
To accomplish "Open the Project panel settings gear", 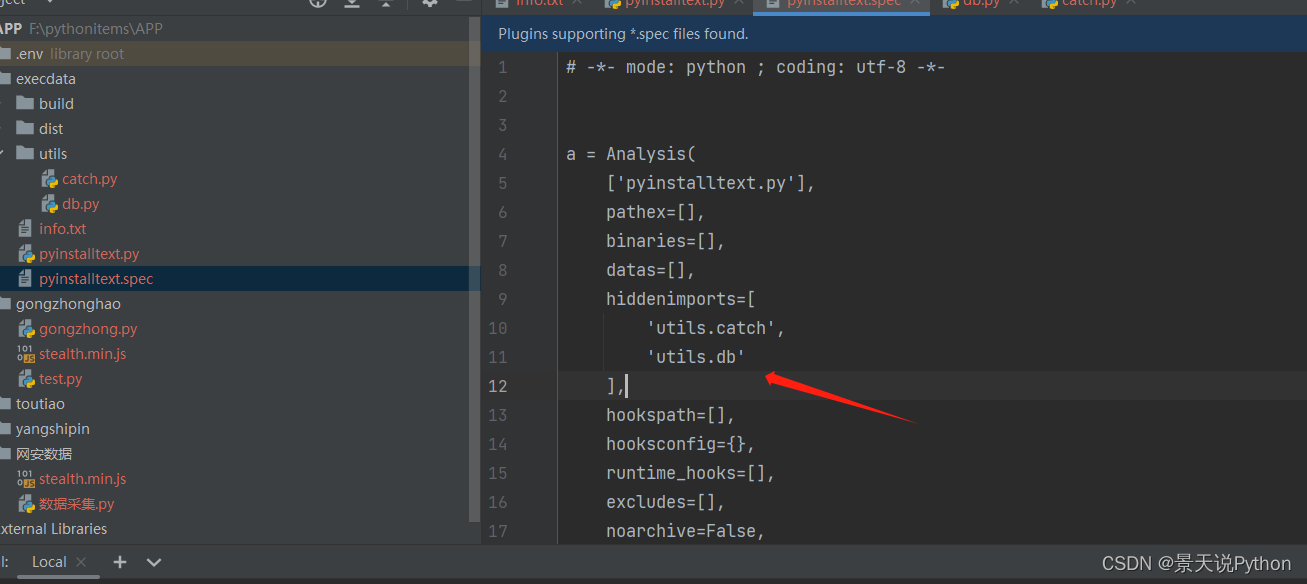I will [430, 5].
